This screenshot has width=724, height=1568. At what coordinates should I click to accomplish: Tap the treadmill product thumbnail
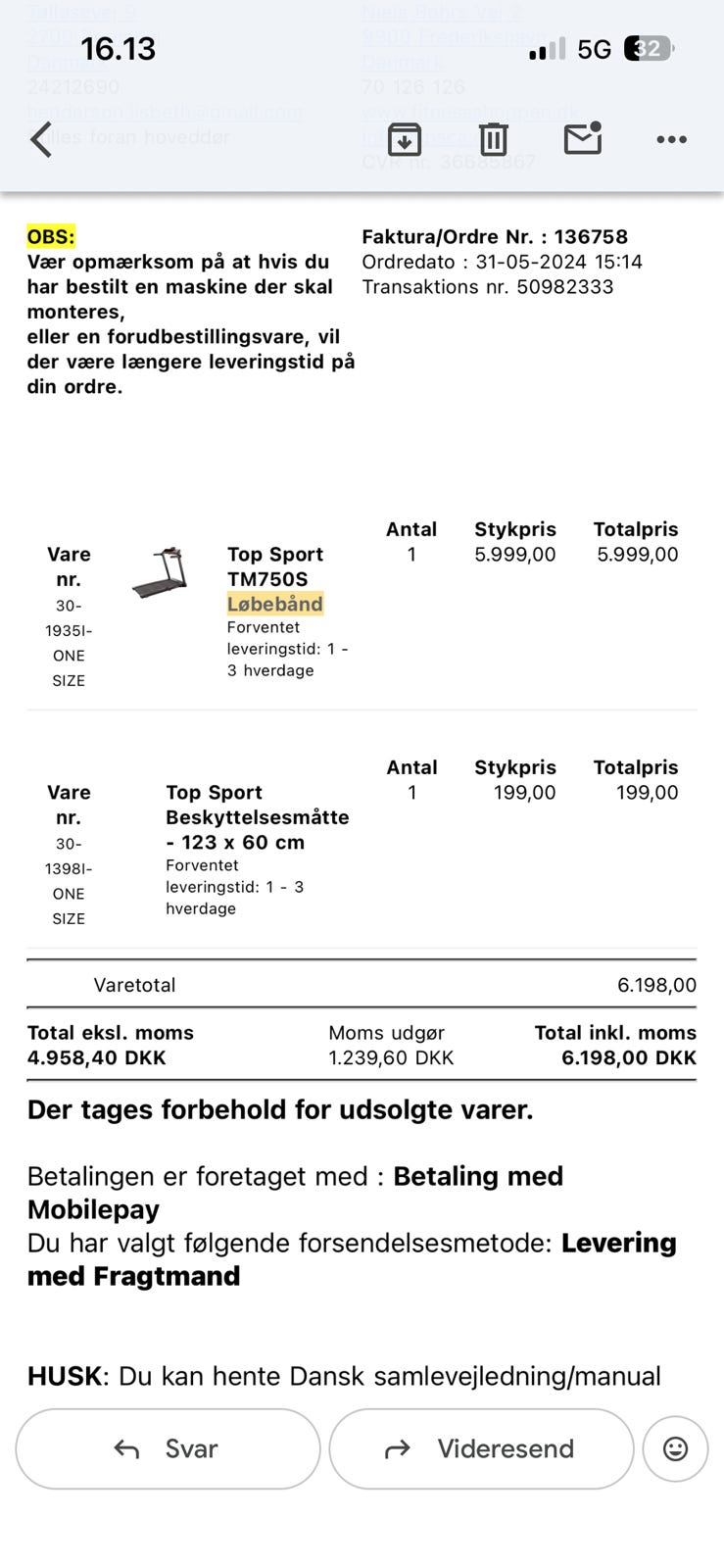click(160, 573)
